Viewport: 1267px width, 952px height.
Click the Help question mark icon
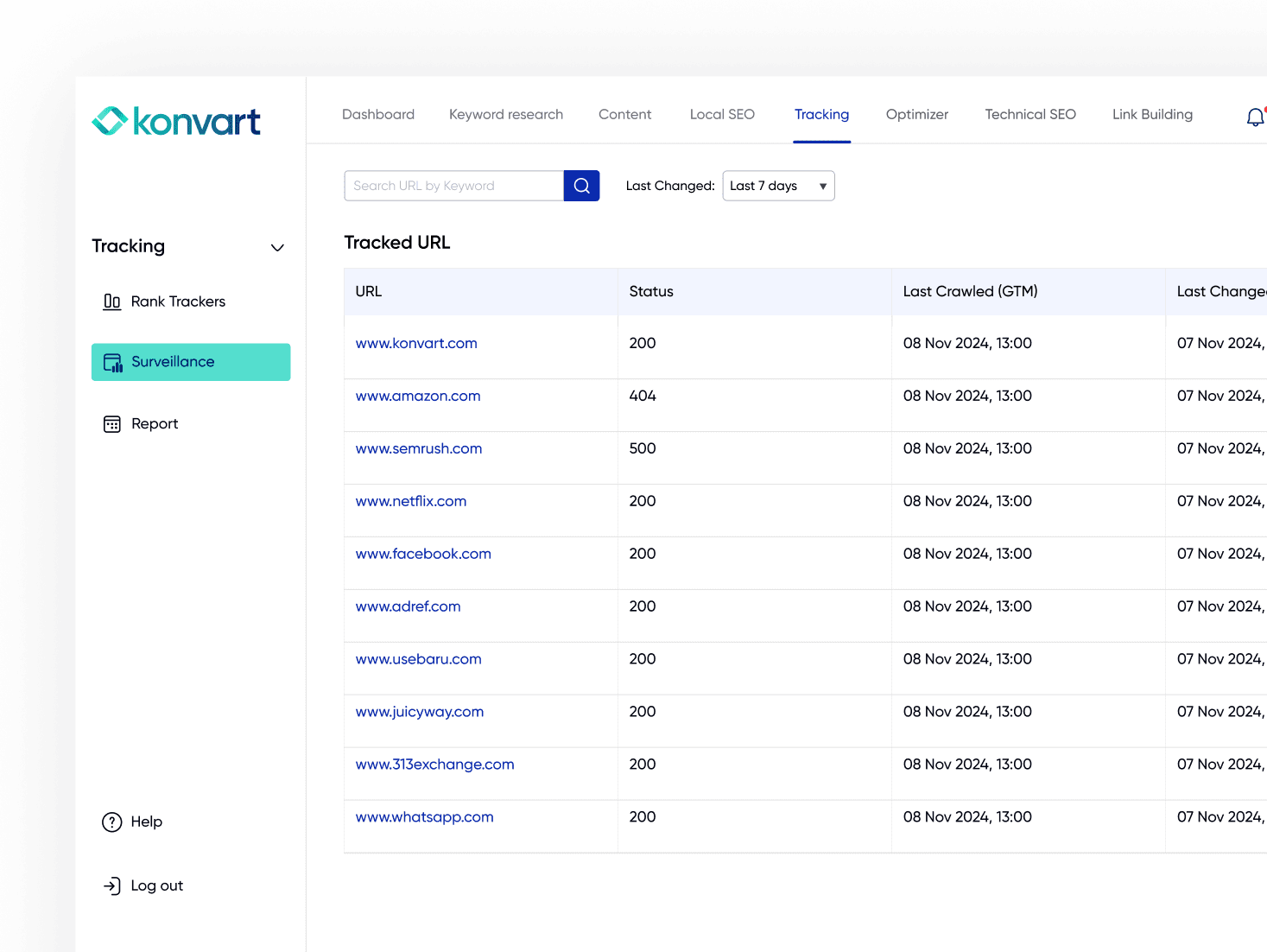112,822
